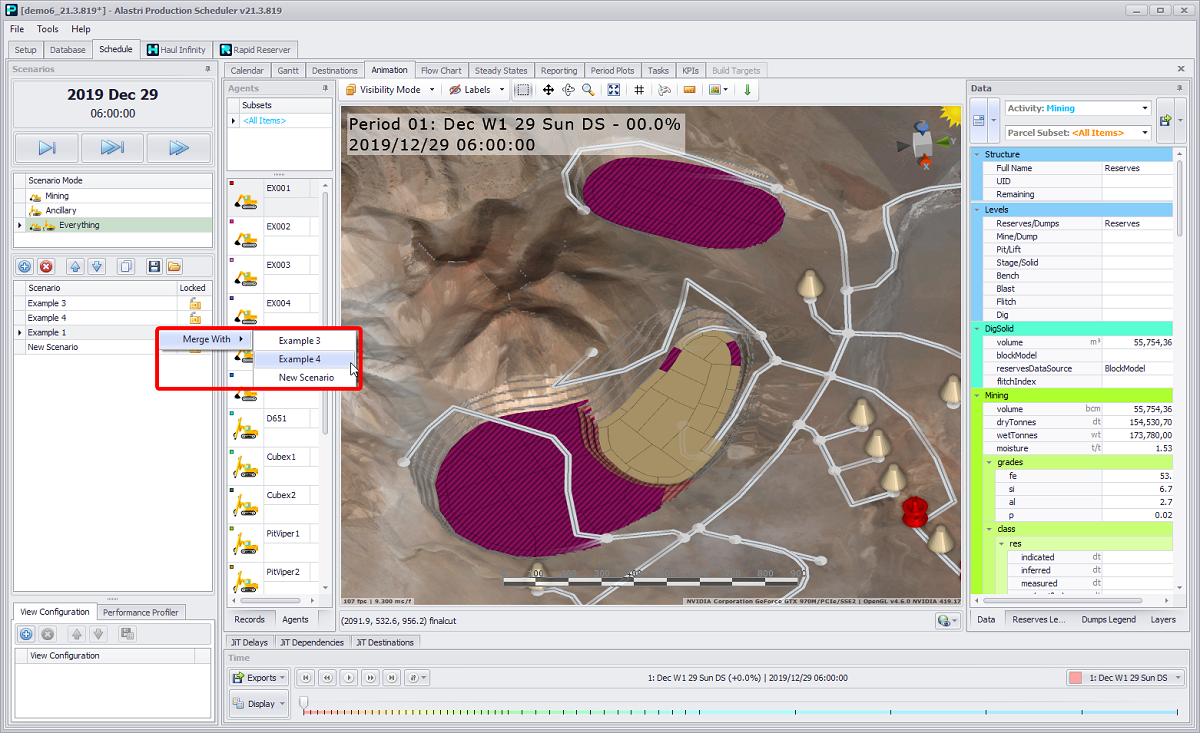The height and width of the screenshot is (733, 1200).
Task: Toggle the lock for Example 3 scenario
Action: (x=196, y=304)
